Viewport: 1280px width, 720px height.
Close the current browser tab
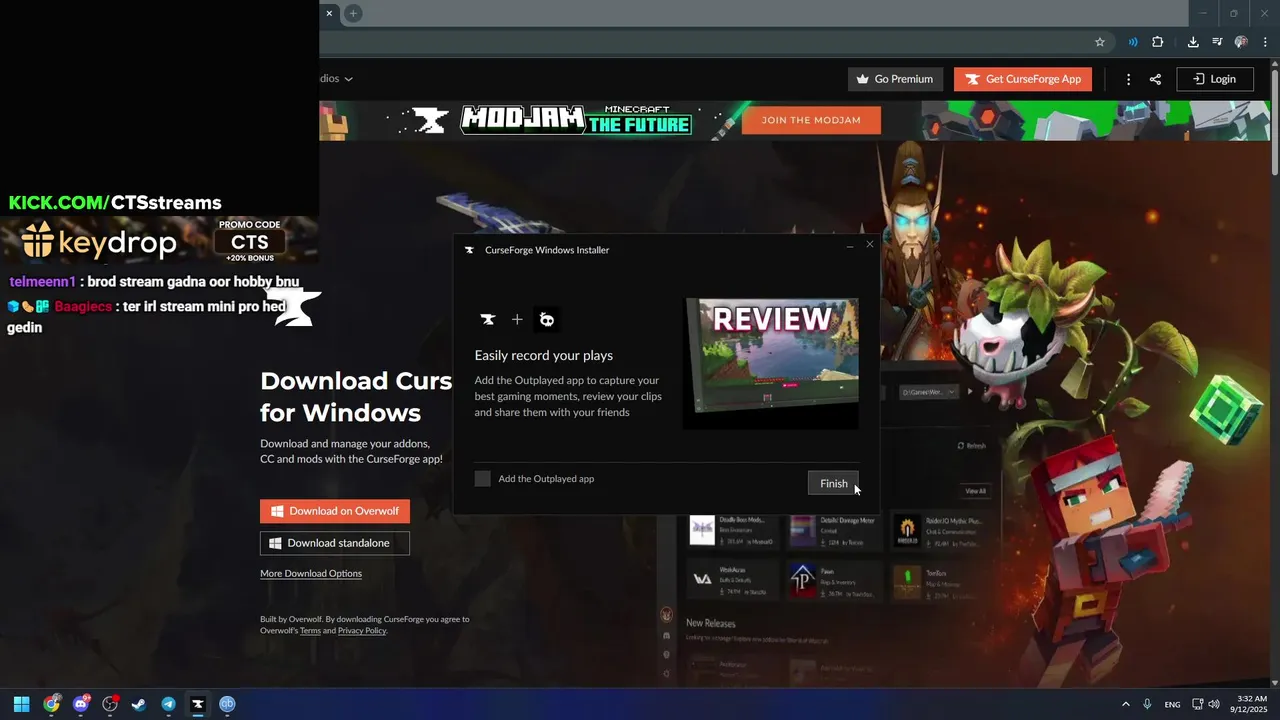coord(329,13)
